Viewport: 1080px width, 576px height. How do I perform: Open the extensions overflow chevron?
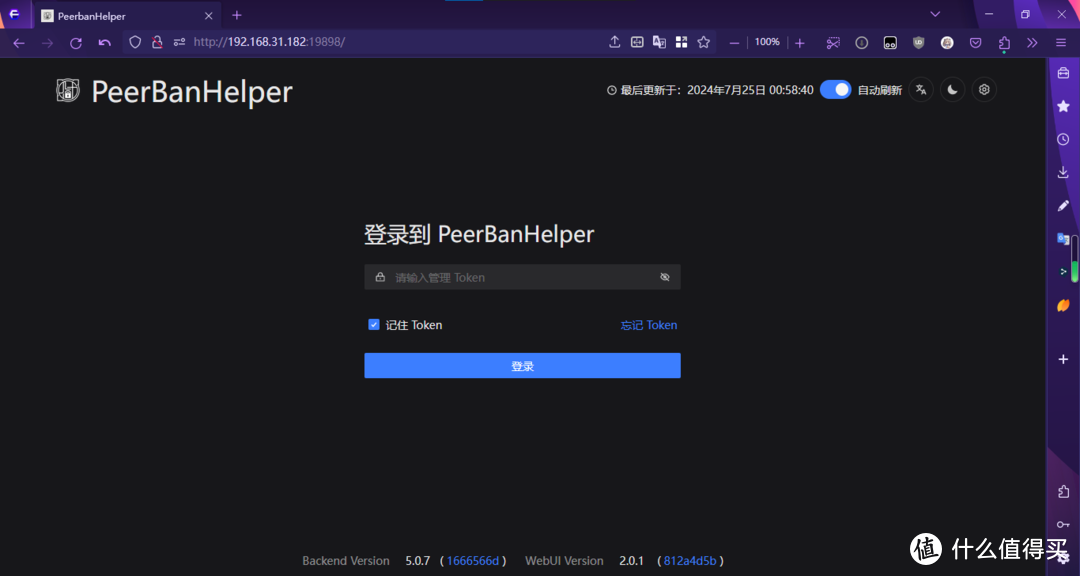click(x=1031, y=42)
